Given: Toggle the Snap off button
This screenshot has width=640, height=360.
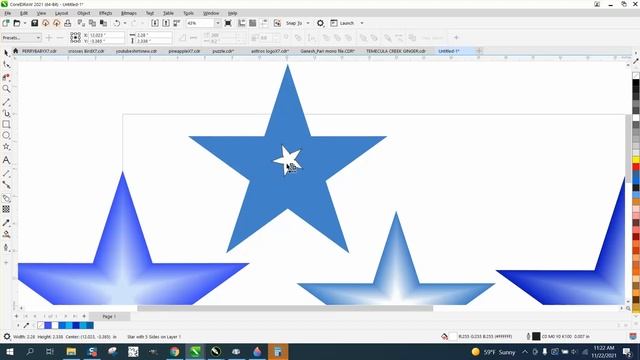Looking at the screenshot, I should (277, 23).
